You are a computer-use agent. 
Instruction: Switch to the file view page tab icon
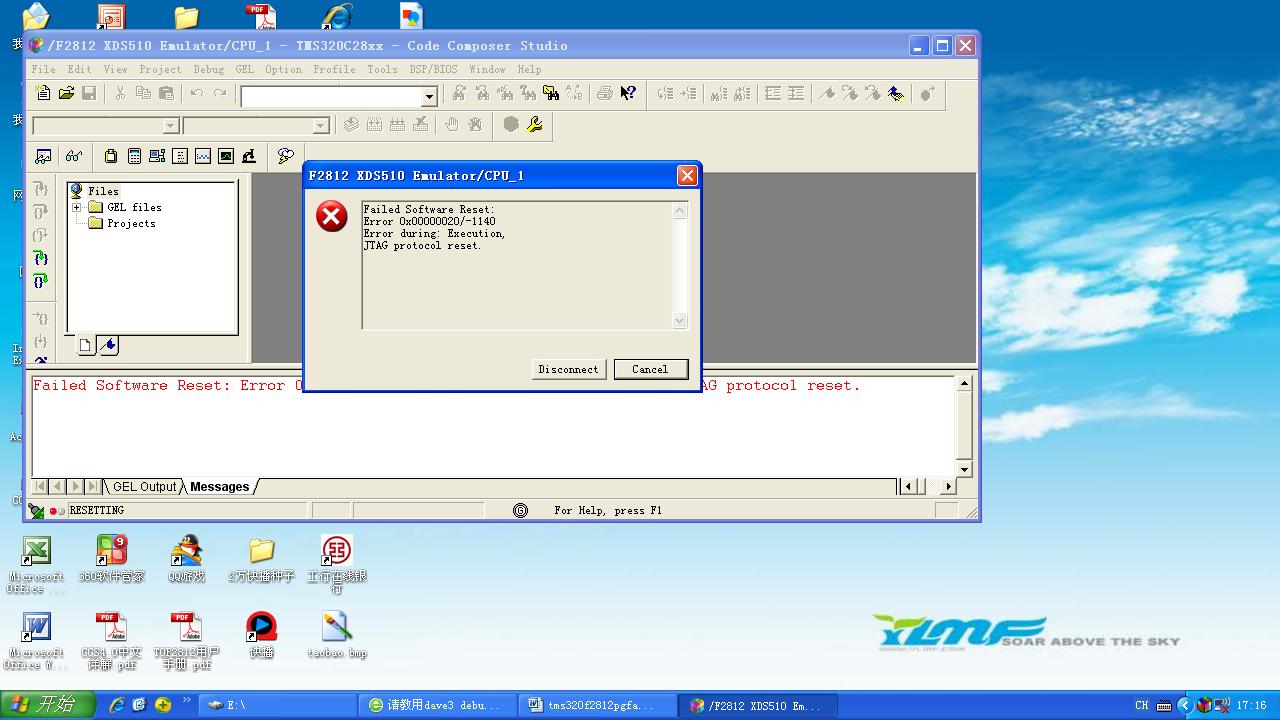coord(86,345)
